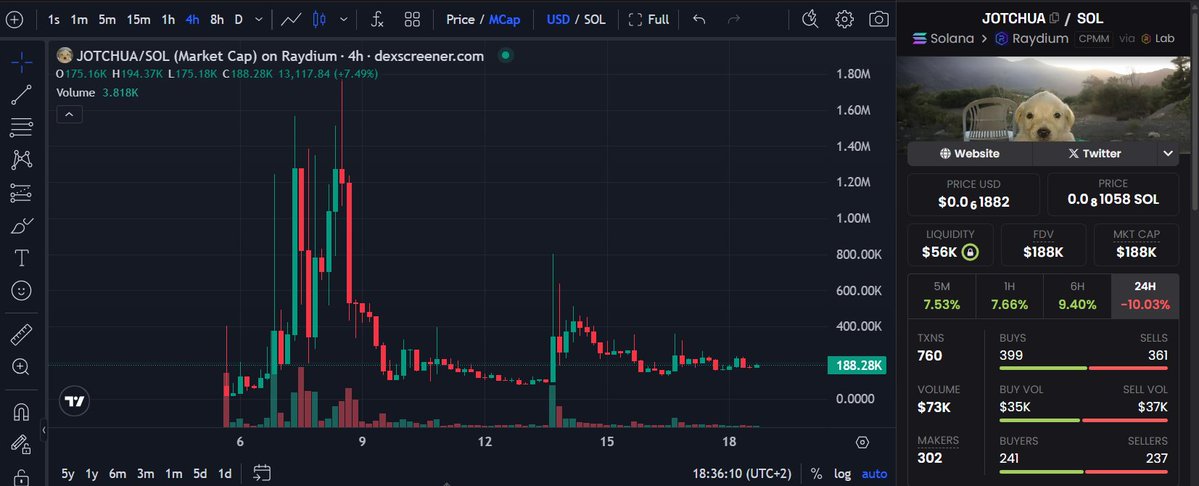Image resolution: width=1199 pixels, height=486 pixels.
Task: Toggle stay in drawing mode pencil-lock
Action: pos(21,445)
